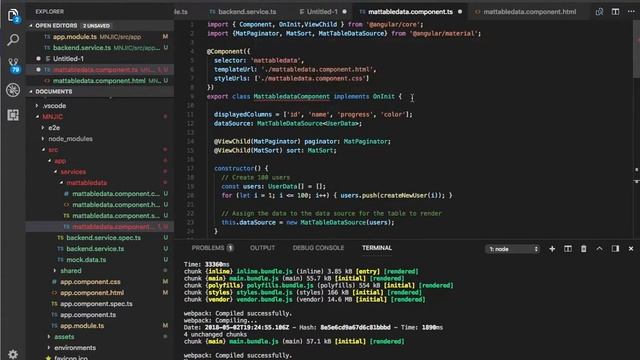Viewport: 640px width, 360px height.
Task: Split the editor using title bar icon
Action: coord(615,12)
